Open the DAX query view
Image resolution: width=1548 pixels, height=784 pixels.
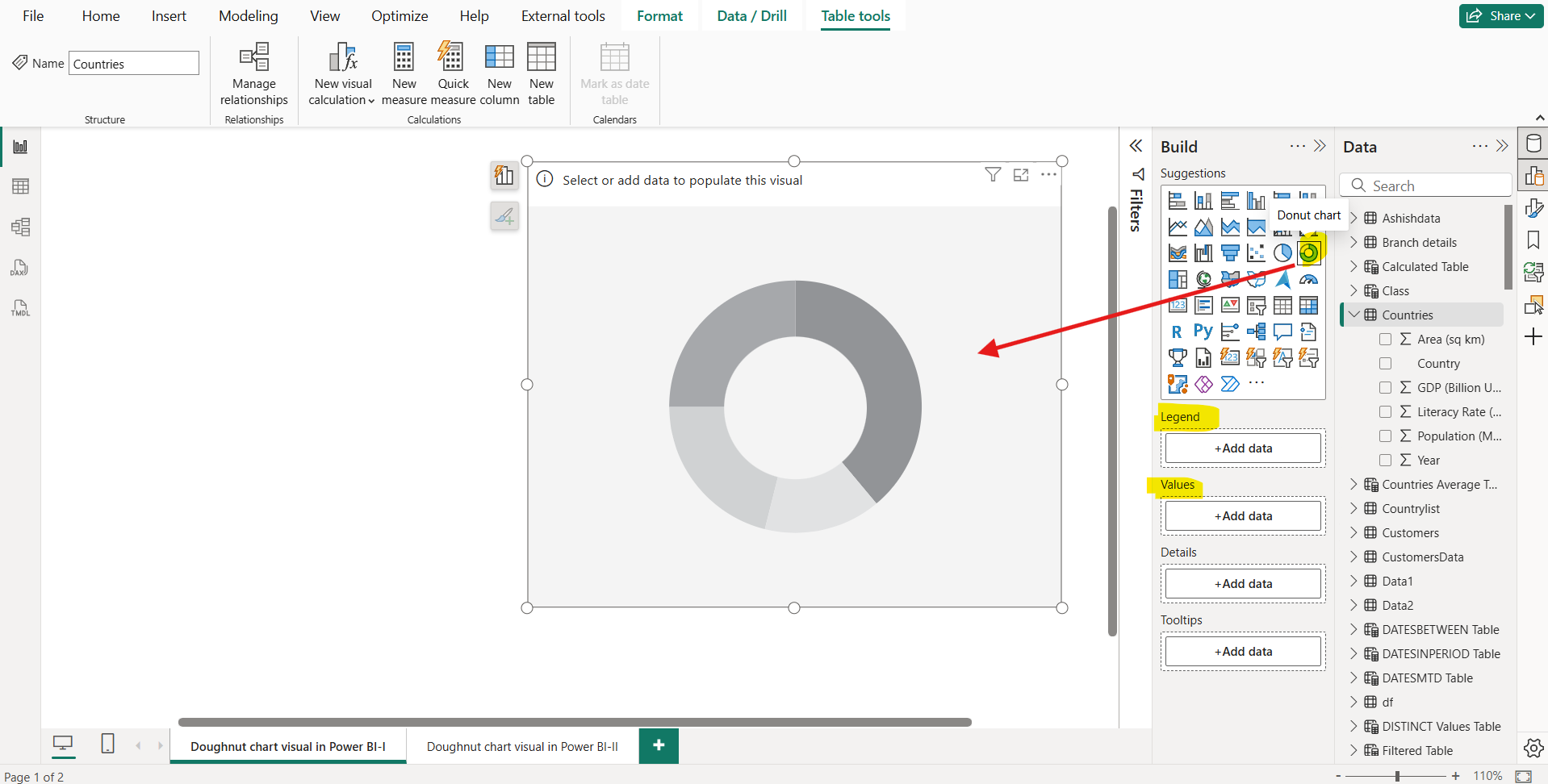pyautogui.click(x=20, y=267)
